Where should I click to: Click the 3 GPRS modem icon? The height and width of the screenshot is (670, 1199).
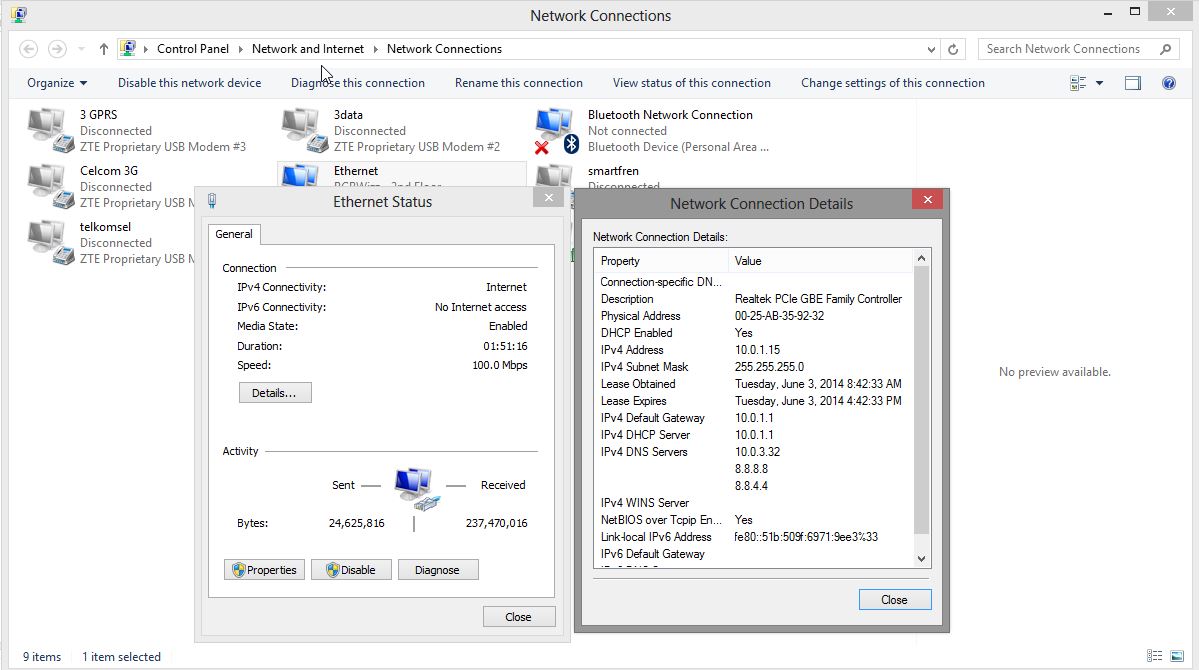point(46,128)
